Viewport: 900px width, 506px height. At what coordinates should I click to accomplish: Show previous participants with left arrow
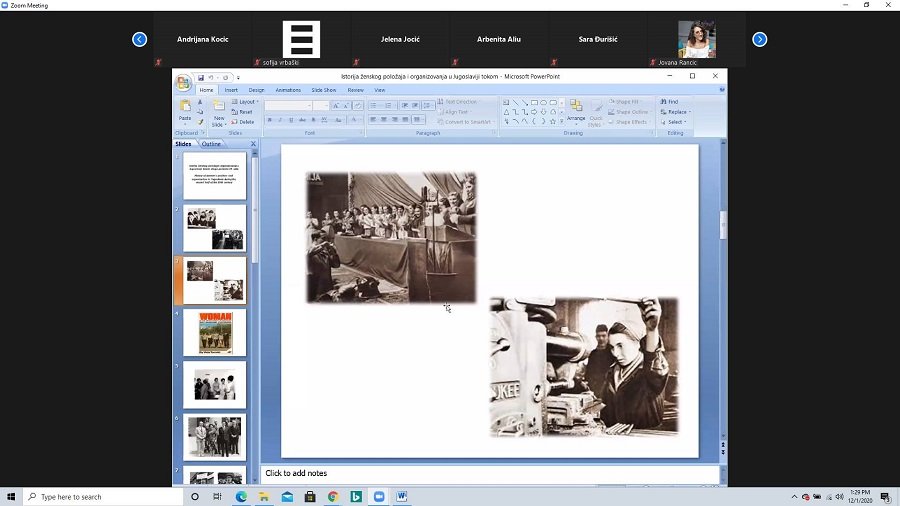[139, 39]
